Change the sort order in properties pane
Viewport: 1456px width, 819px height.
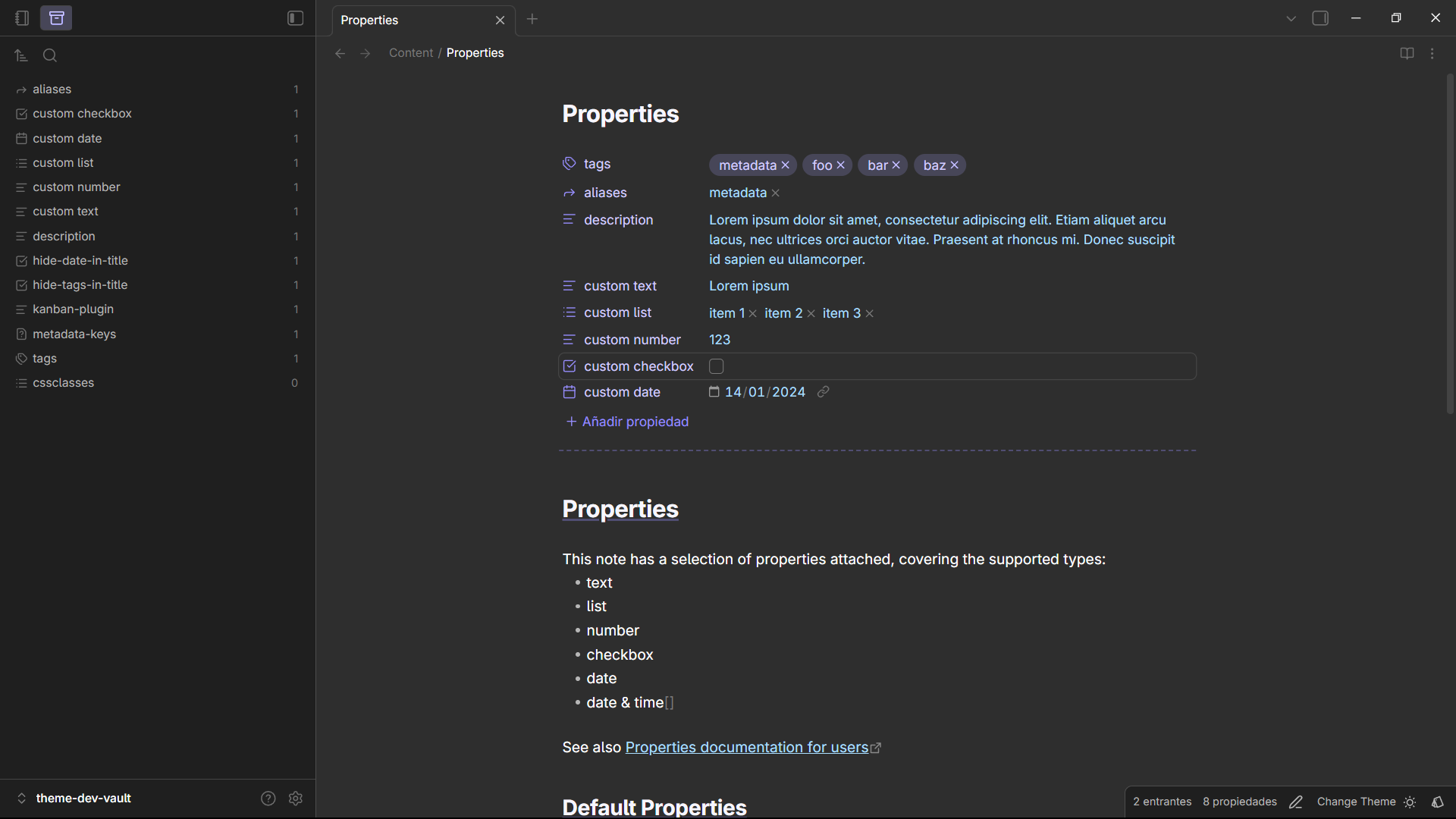[21, 55]
